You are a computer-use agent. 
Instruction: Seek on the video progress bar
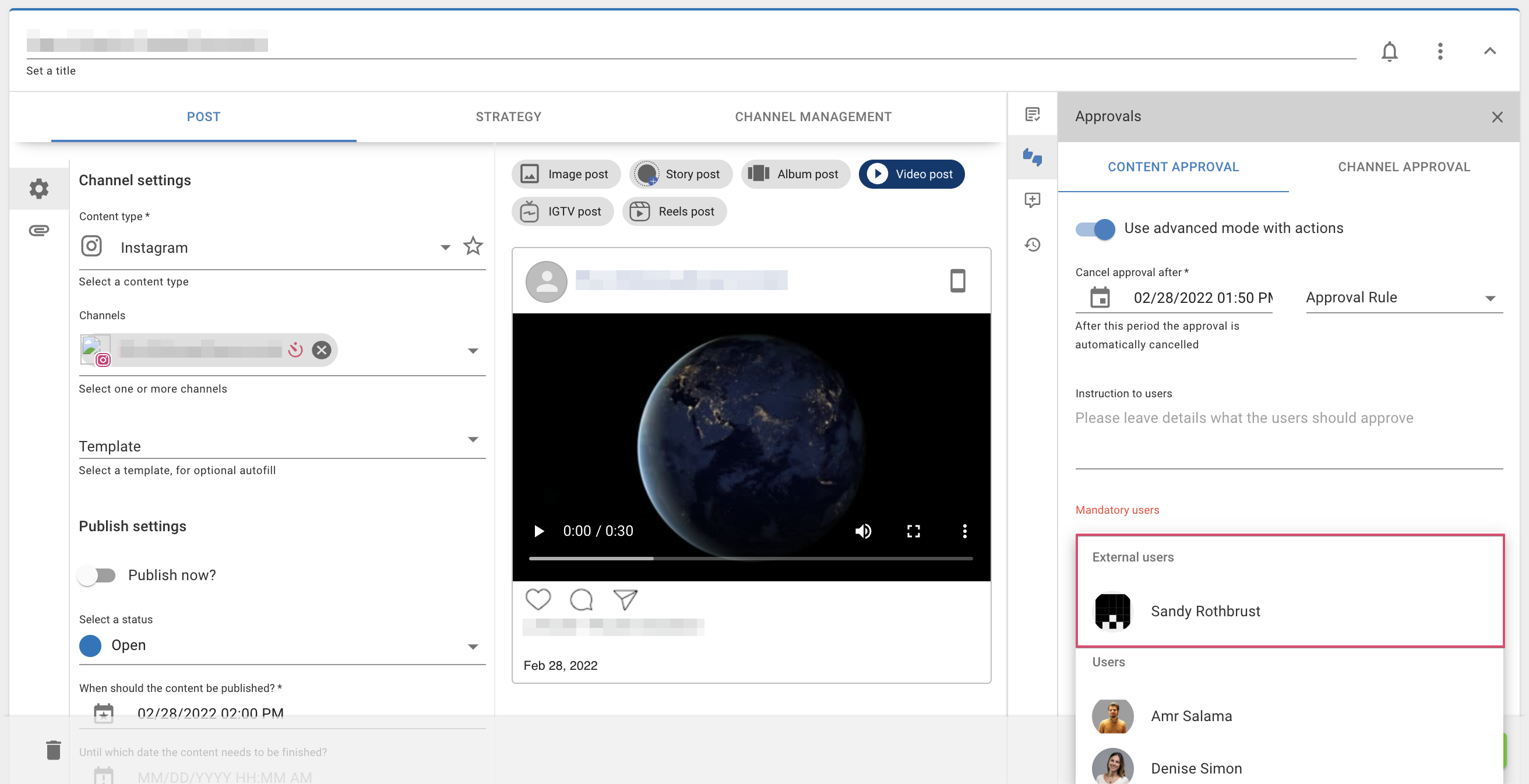[751, 559]
